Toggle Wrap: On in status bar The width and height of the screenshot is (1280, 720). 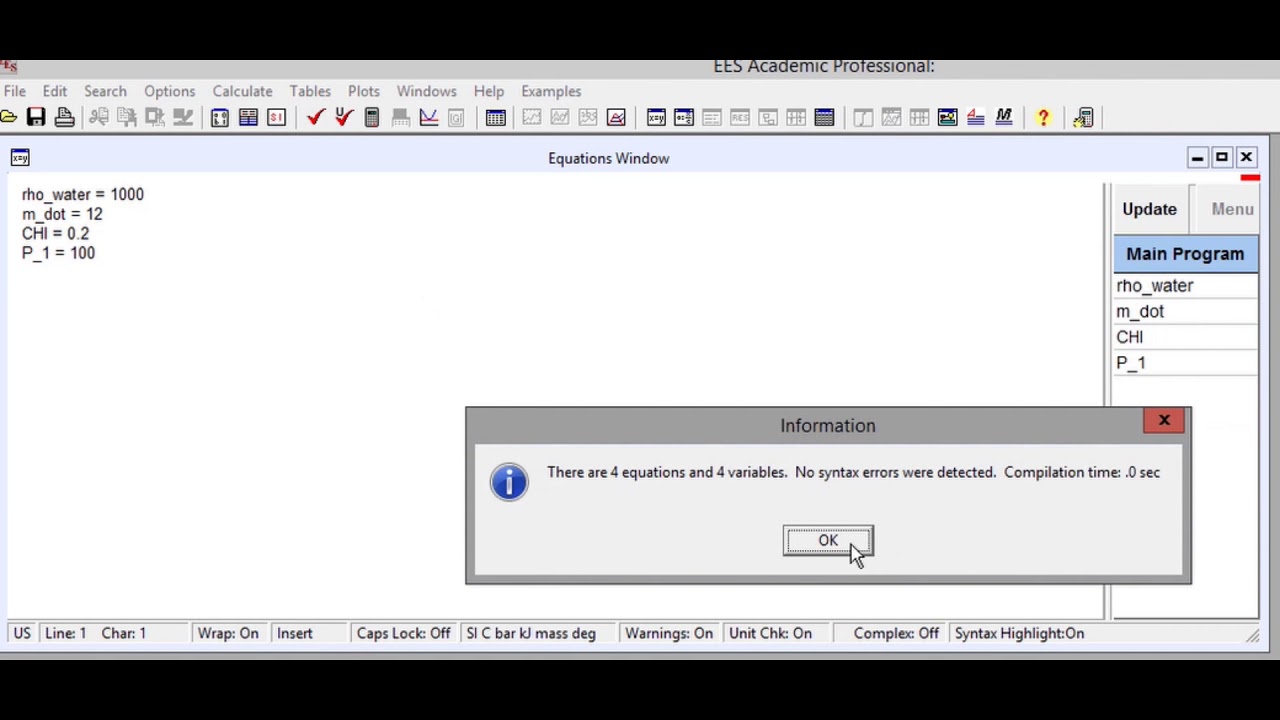[x=228, y=633]
